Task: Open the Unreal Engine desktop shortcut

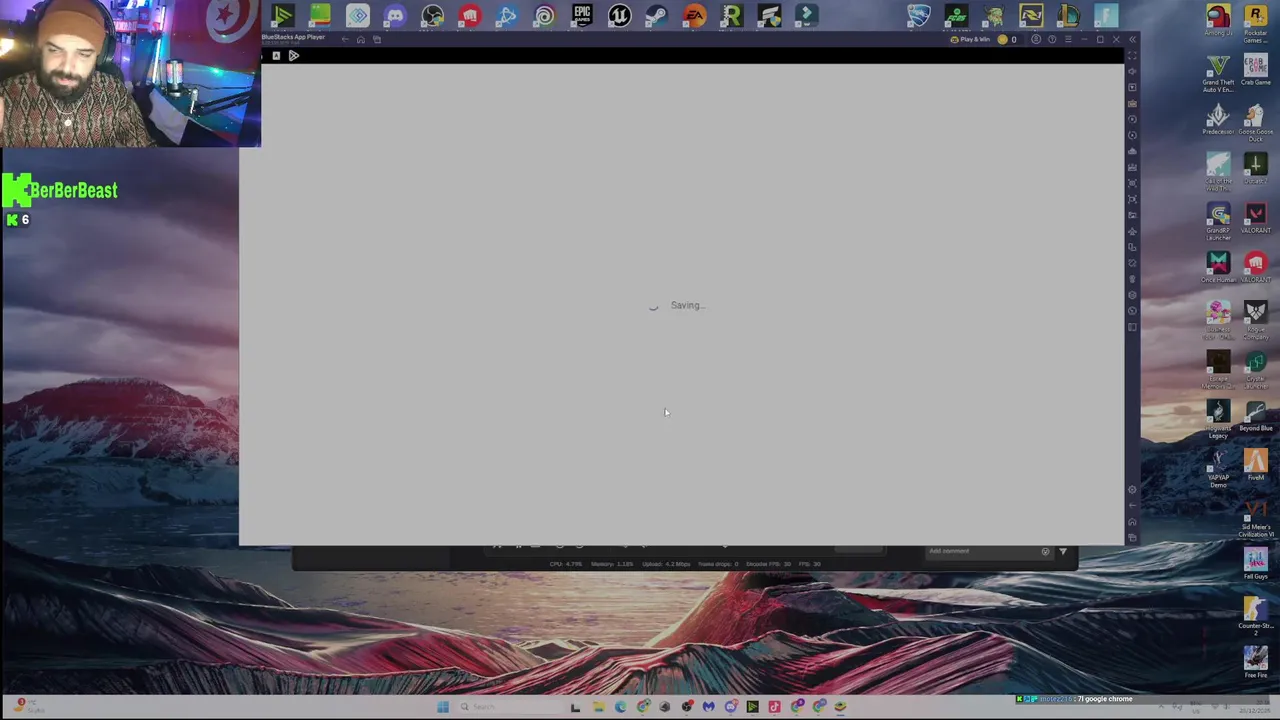Action: [619, 16]
